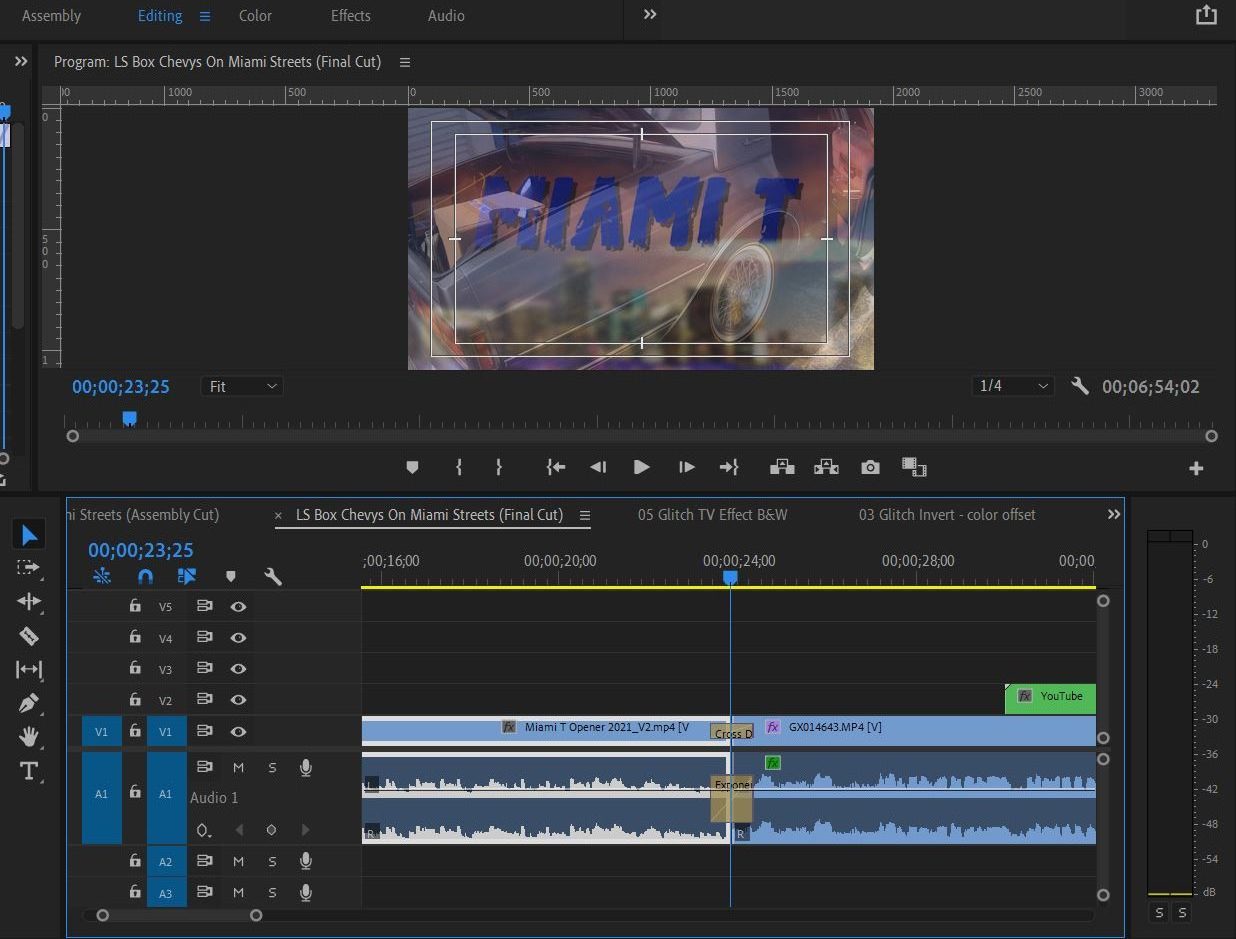The width and height of the screenshot is (1236, 939).
Task: Show hidden timeline tabs overflow chevron
Action: [x=1114, y=514]
